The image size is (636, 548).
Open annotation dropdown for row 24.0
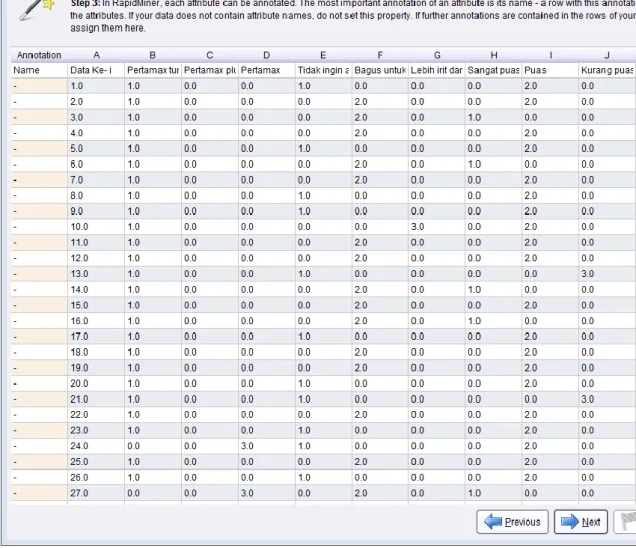coord(39,446)
